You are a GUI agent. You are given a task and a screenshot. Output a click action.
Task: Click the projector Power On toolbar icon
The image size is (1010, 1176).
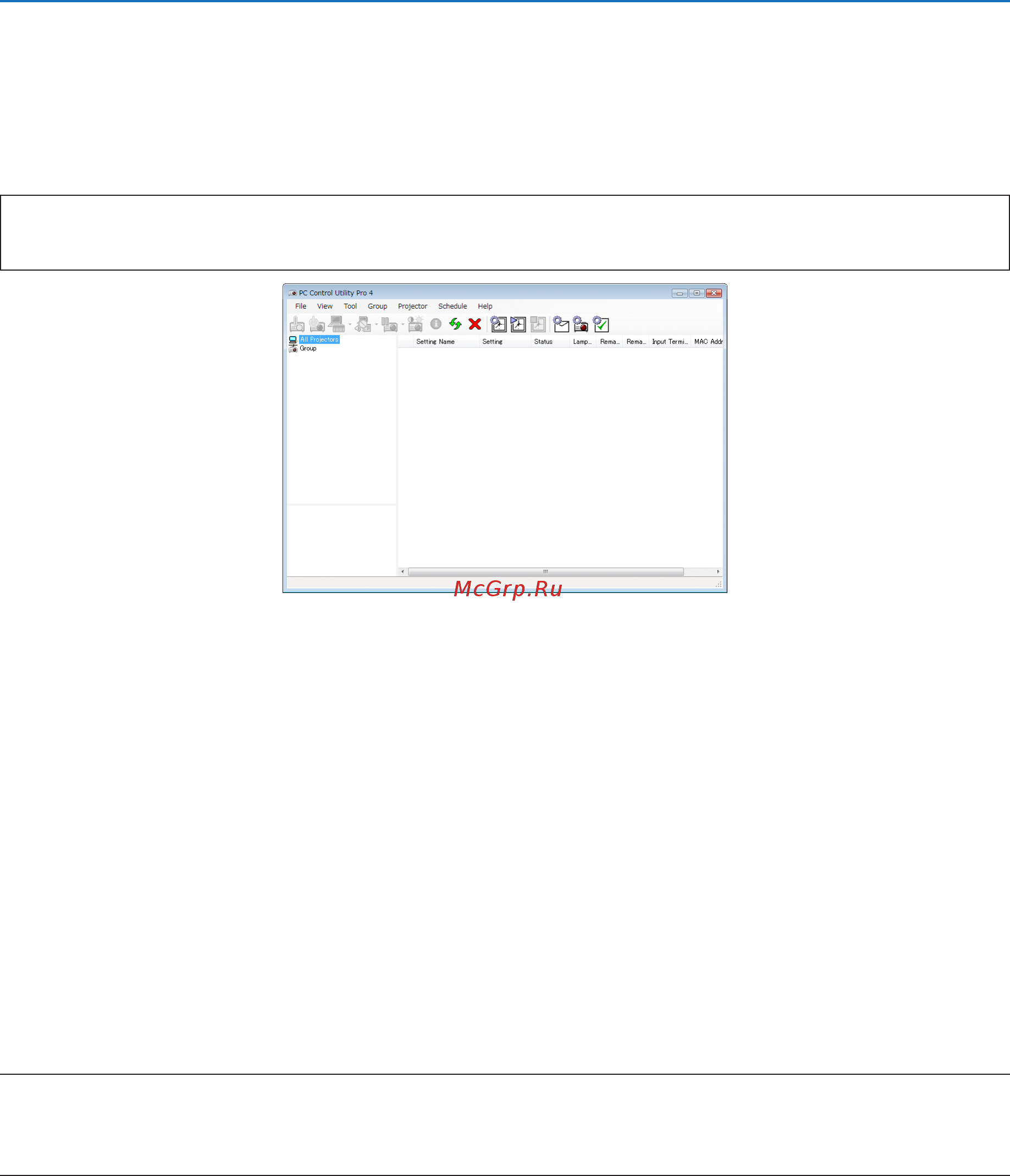(x=297, y=324)
